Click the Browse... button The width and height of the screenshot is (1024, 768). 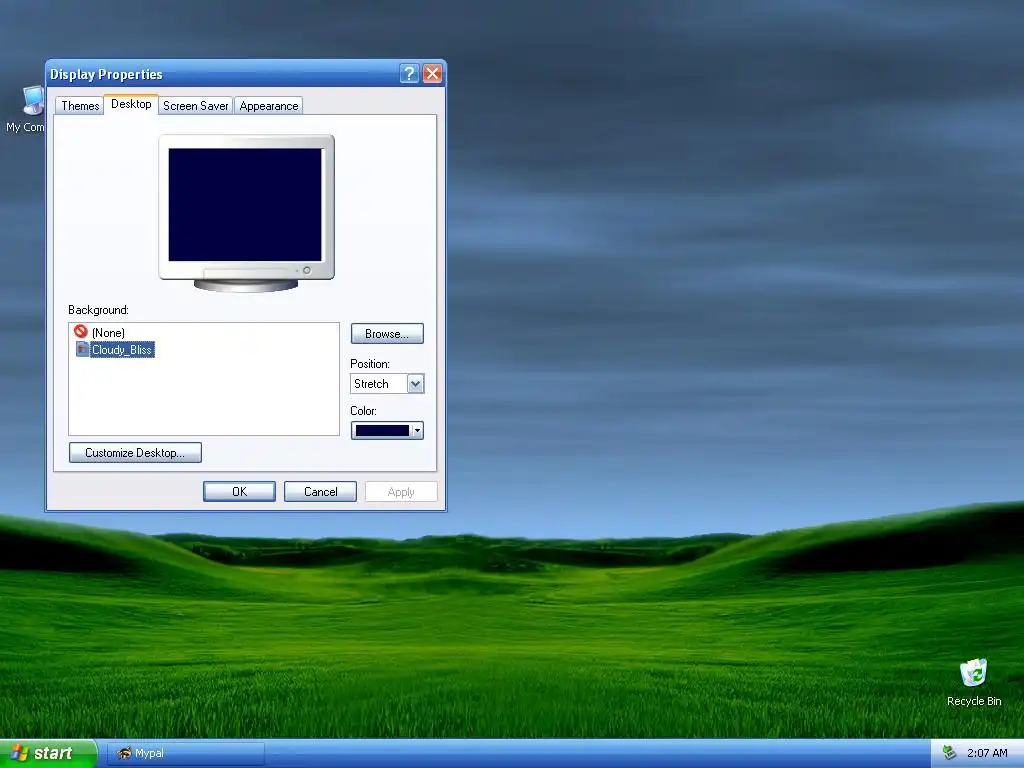tap(387, 334)
